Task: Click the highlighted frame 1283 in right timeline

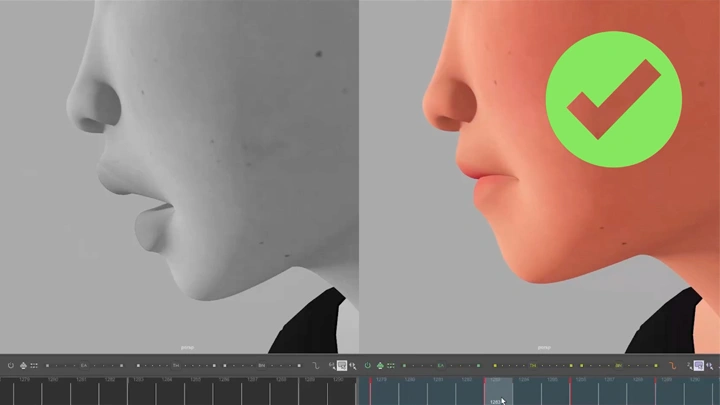Action: click(497, 390)
